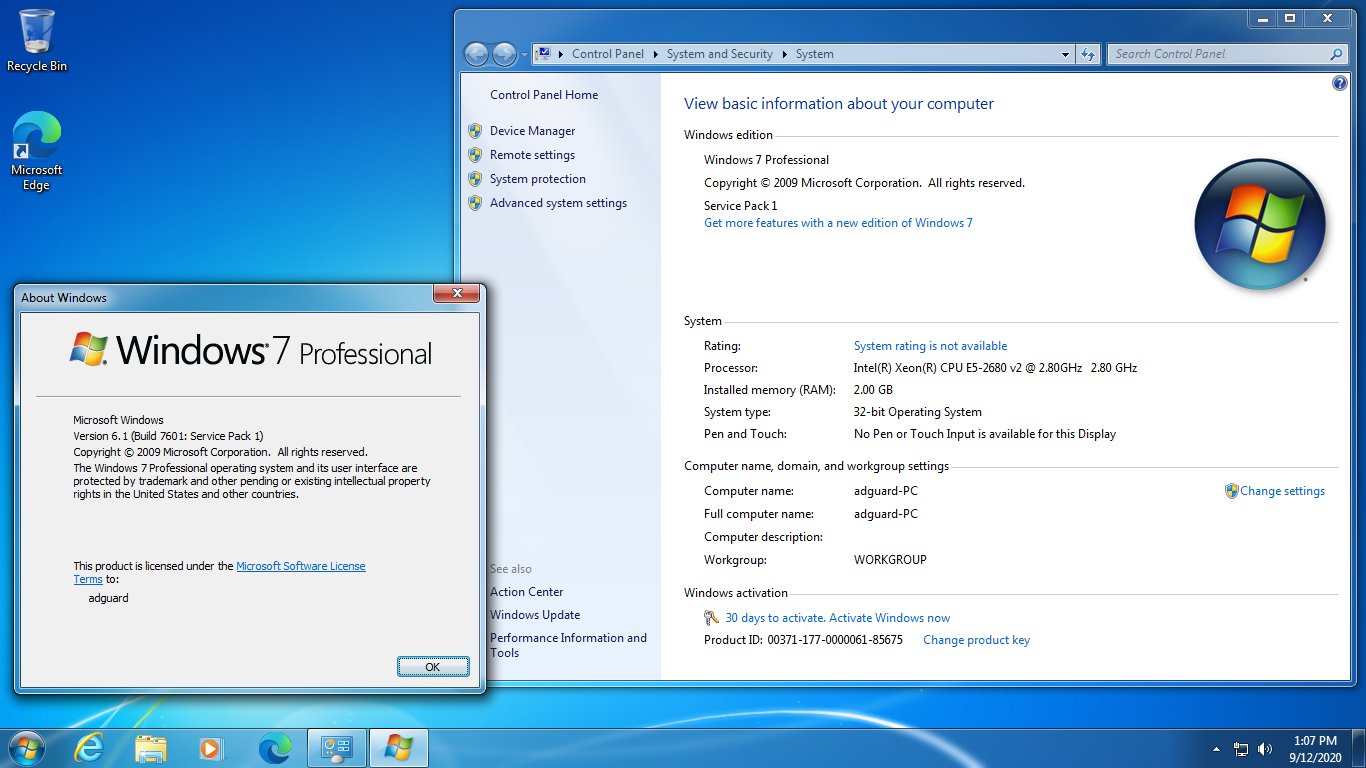1366x768 pixels.
Task: Click the address bar computer icon
Action: 543,54
